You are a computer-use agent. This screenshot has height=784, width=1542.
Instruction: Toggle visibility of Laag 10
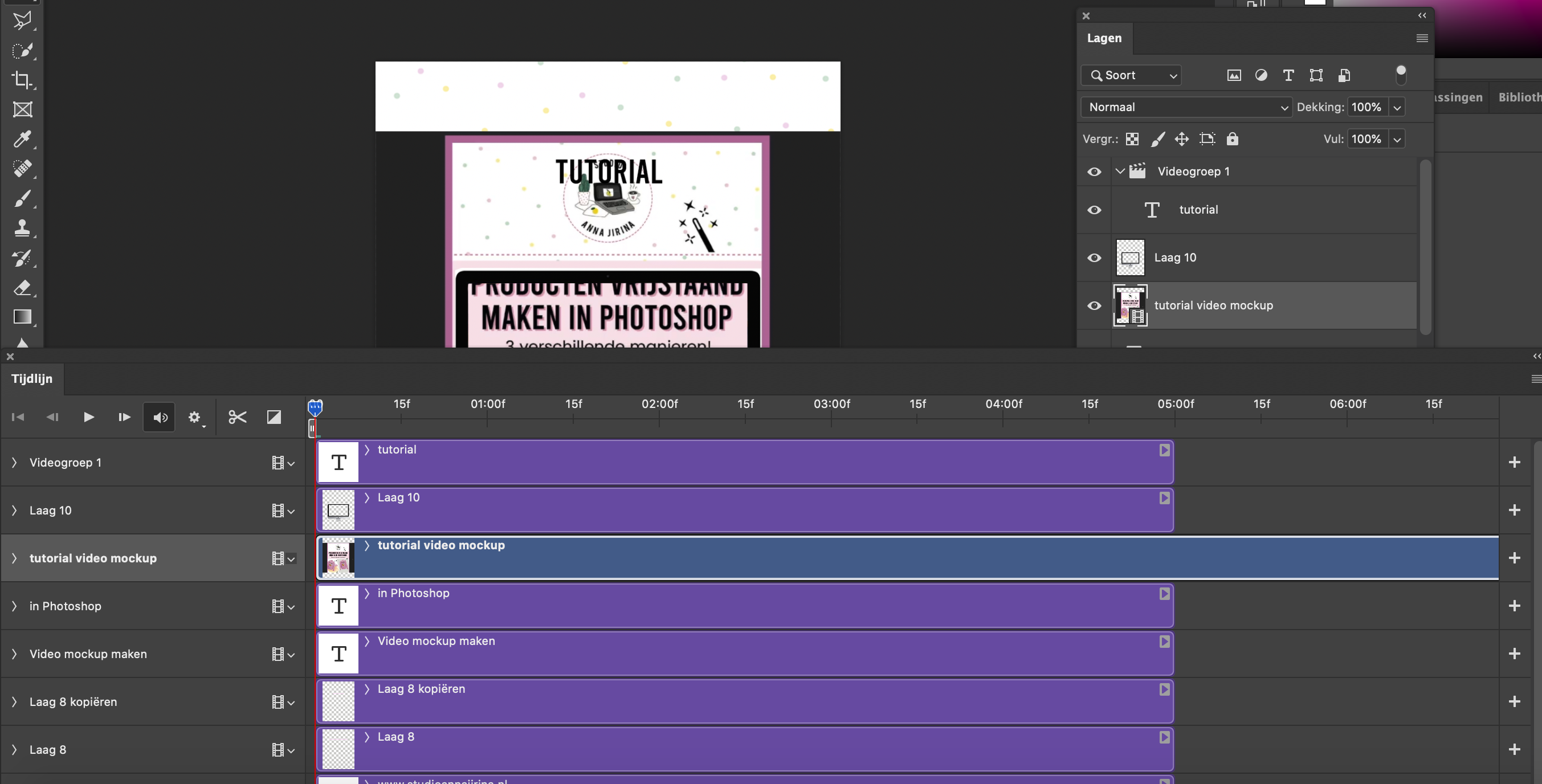1094,258
